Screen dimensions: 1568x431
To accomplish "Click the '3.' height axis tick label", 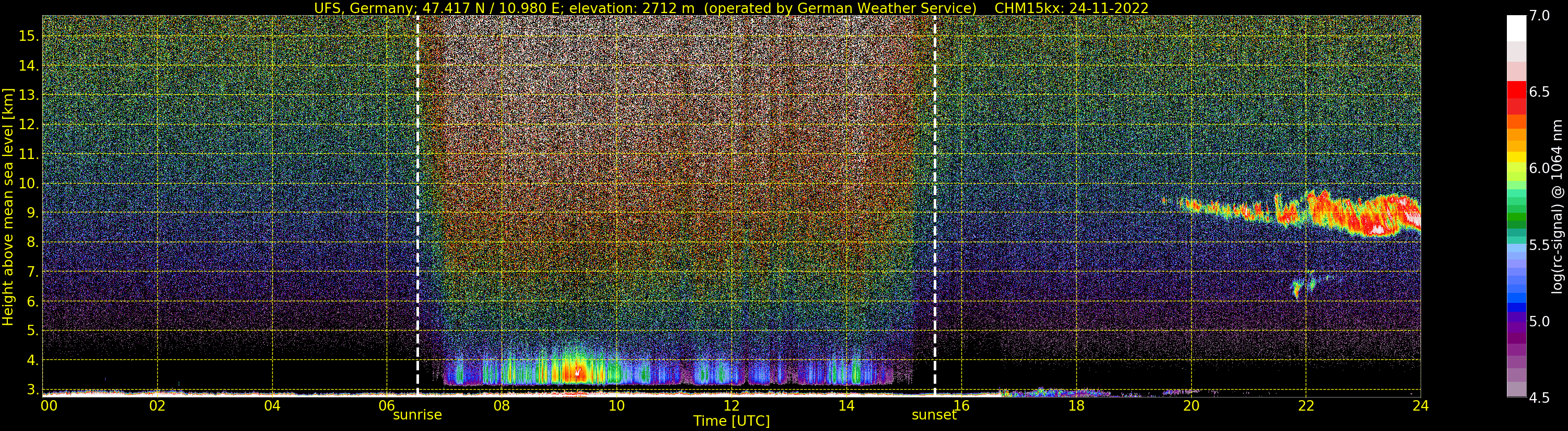I will tap(32, 390).
